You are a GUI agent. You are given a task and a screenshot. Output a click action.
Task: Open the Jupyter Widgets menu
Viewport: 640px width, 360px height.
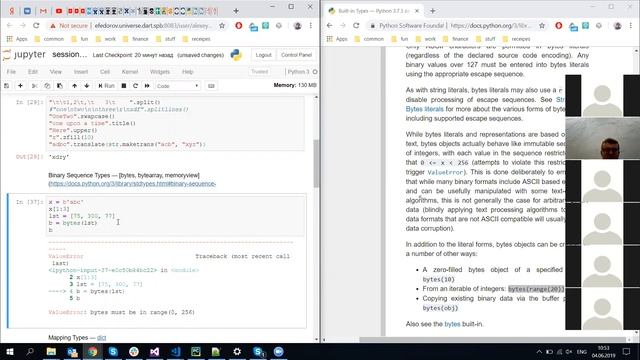pos(160,72)
